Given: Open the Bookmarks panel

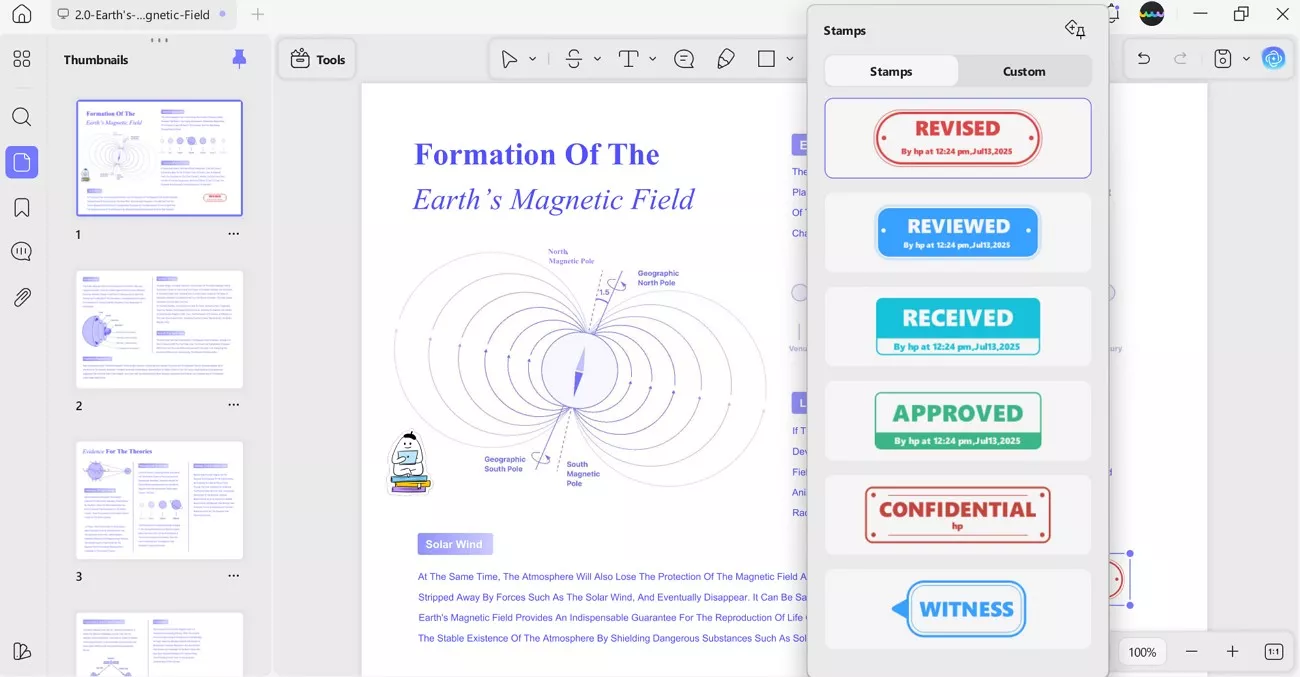Looking at the screenshot, I should 22,208.
